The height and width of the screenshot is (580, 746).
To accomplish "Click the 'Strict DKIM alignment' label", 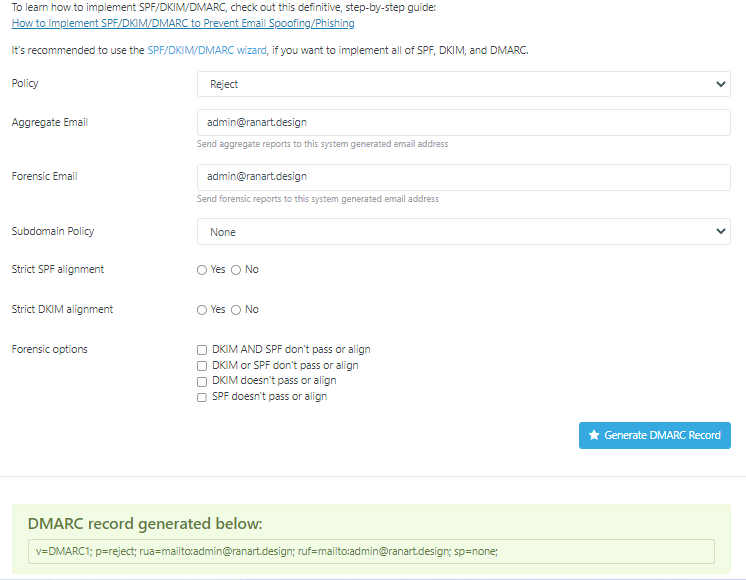I will pyautogui.click(x=62, y=309).
